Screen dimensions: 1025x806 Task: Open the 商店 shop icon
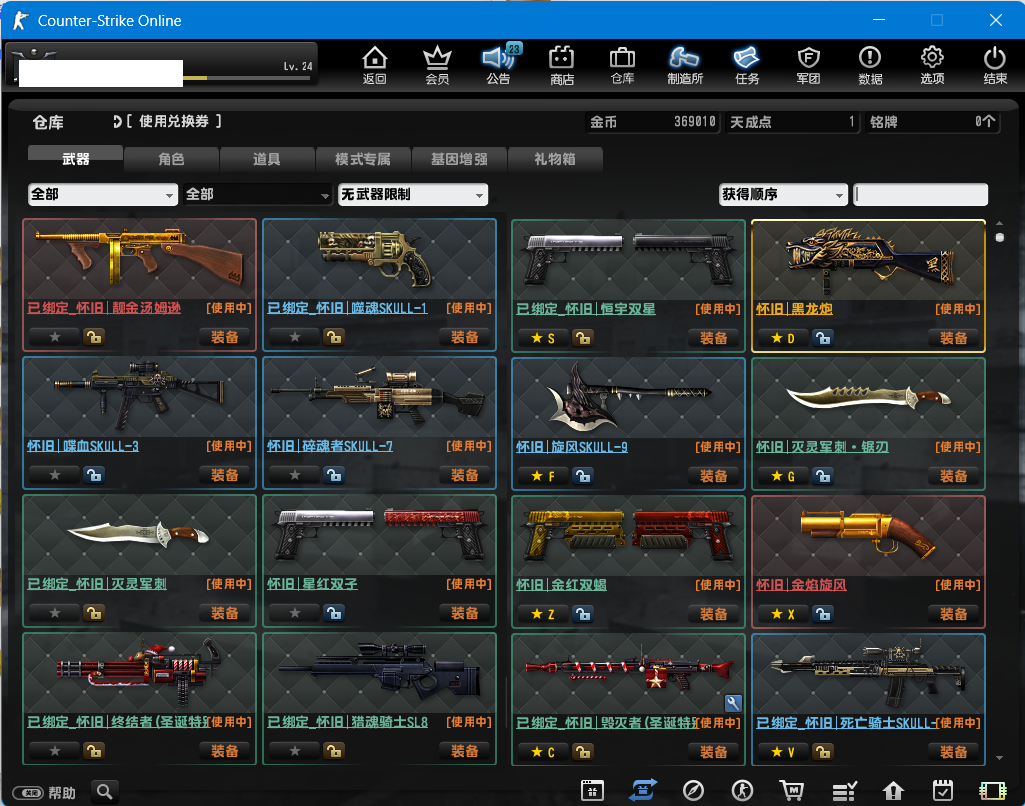(x=562, y=65)
